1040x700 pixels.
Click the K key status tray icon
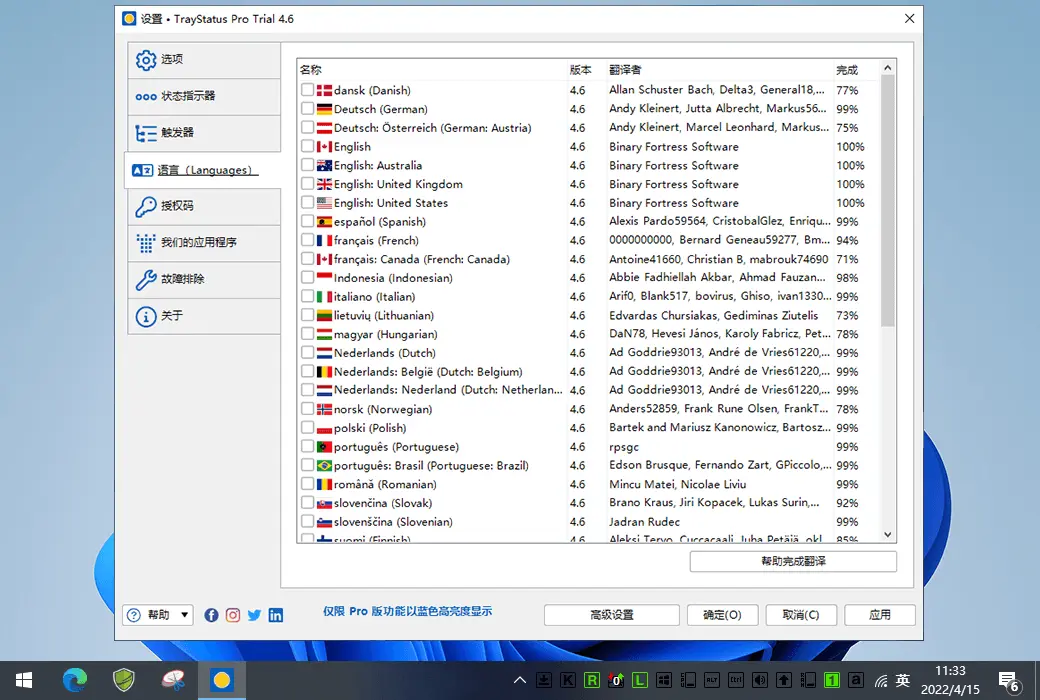click(568, 680)
